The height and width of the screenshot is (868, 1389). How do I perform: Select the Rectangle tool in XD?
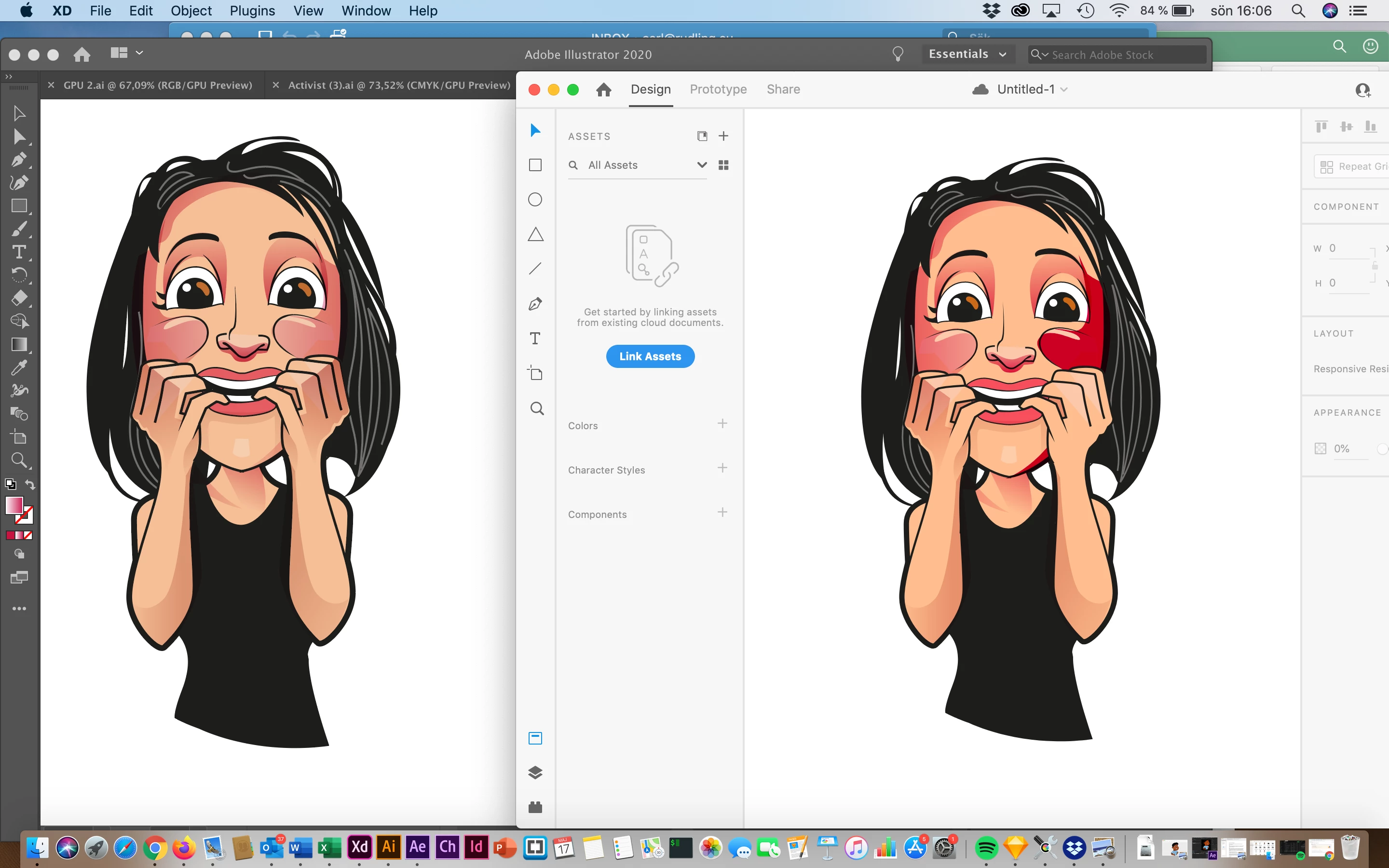[535, 165]
